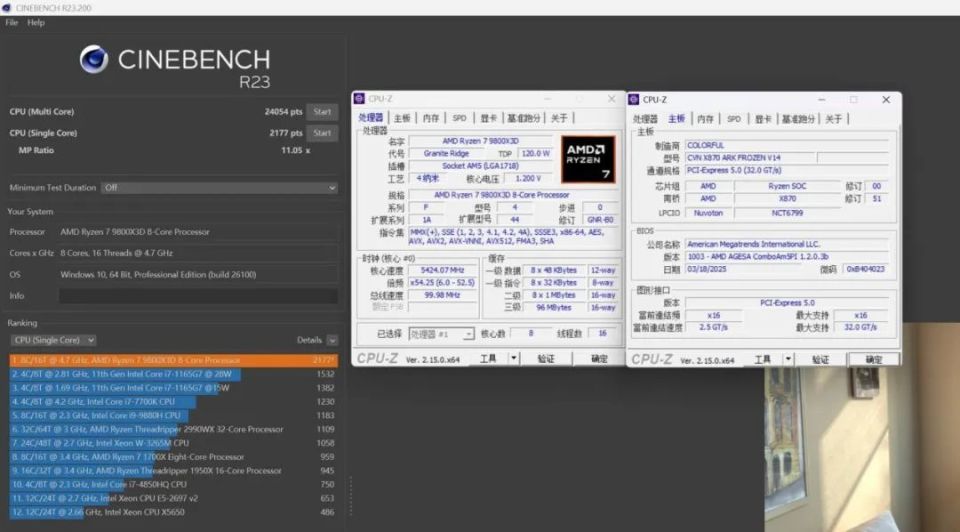This screenshot has width=960, height=532.
Task: Click the right CPU-Z window title icon
Action: pyautogui.click(x=634, y=99)
